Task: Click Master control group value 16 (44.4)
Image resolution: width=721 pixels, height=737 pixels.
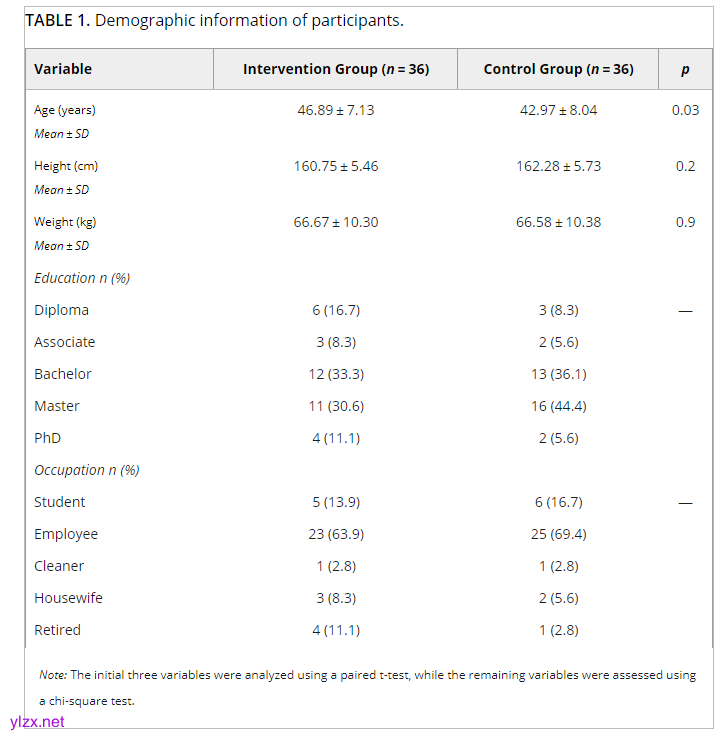Action: [558, 406]
